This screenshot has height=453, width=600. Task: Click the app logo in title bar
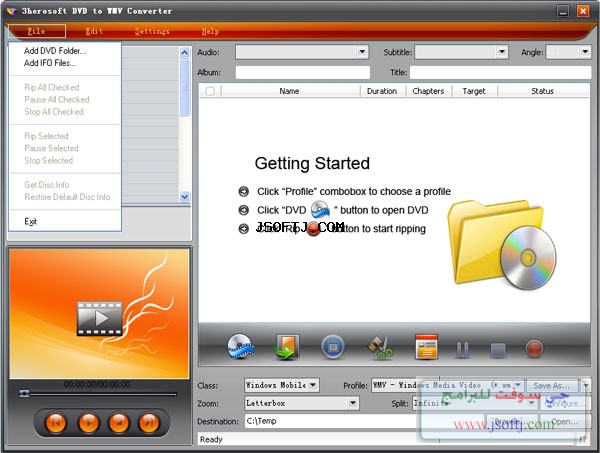click(11, 11)
